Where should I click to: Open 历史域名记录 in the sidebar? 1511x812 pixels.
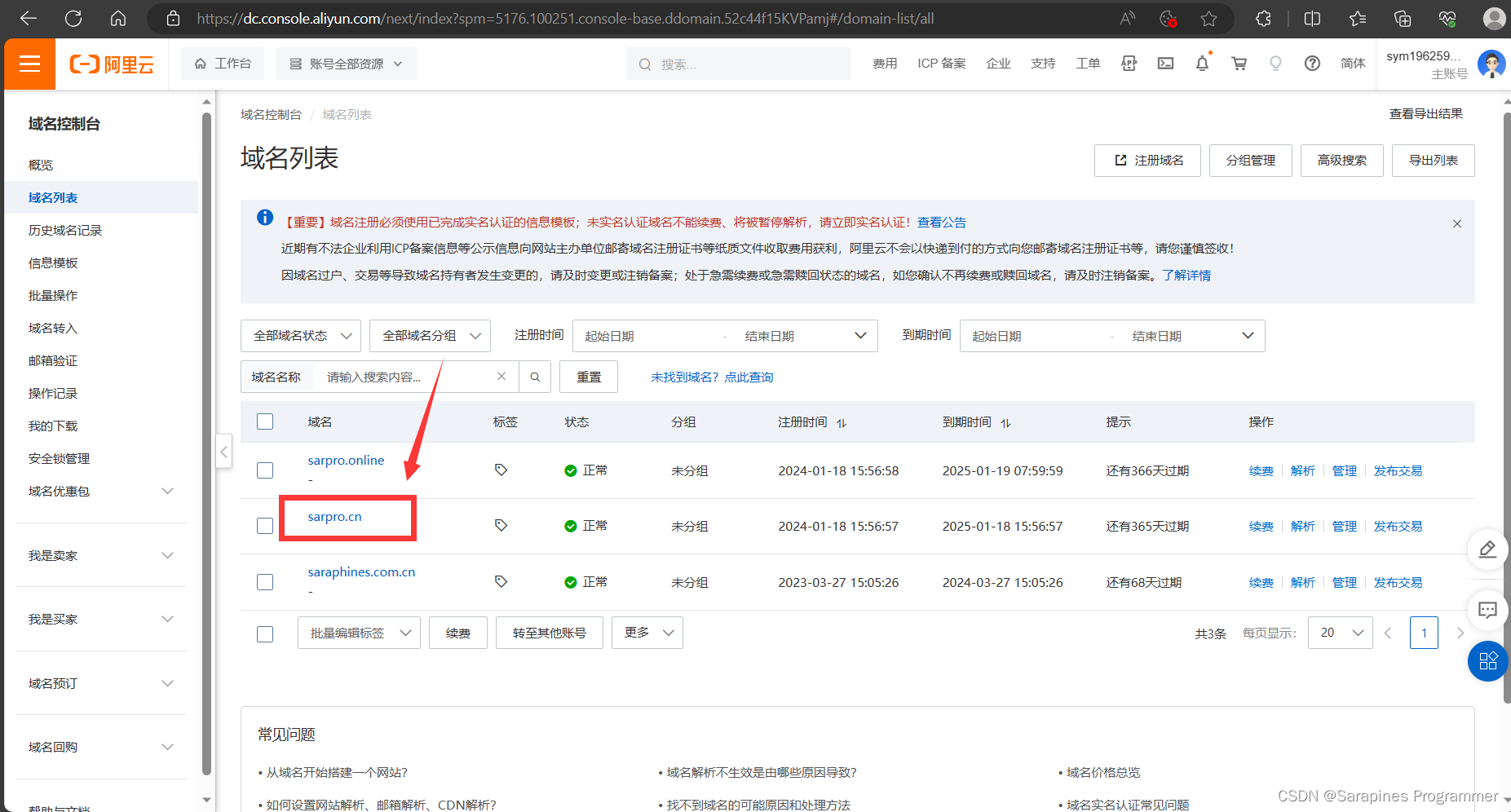pyautogui.click(x=65, y=230)
